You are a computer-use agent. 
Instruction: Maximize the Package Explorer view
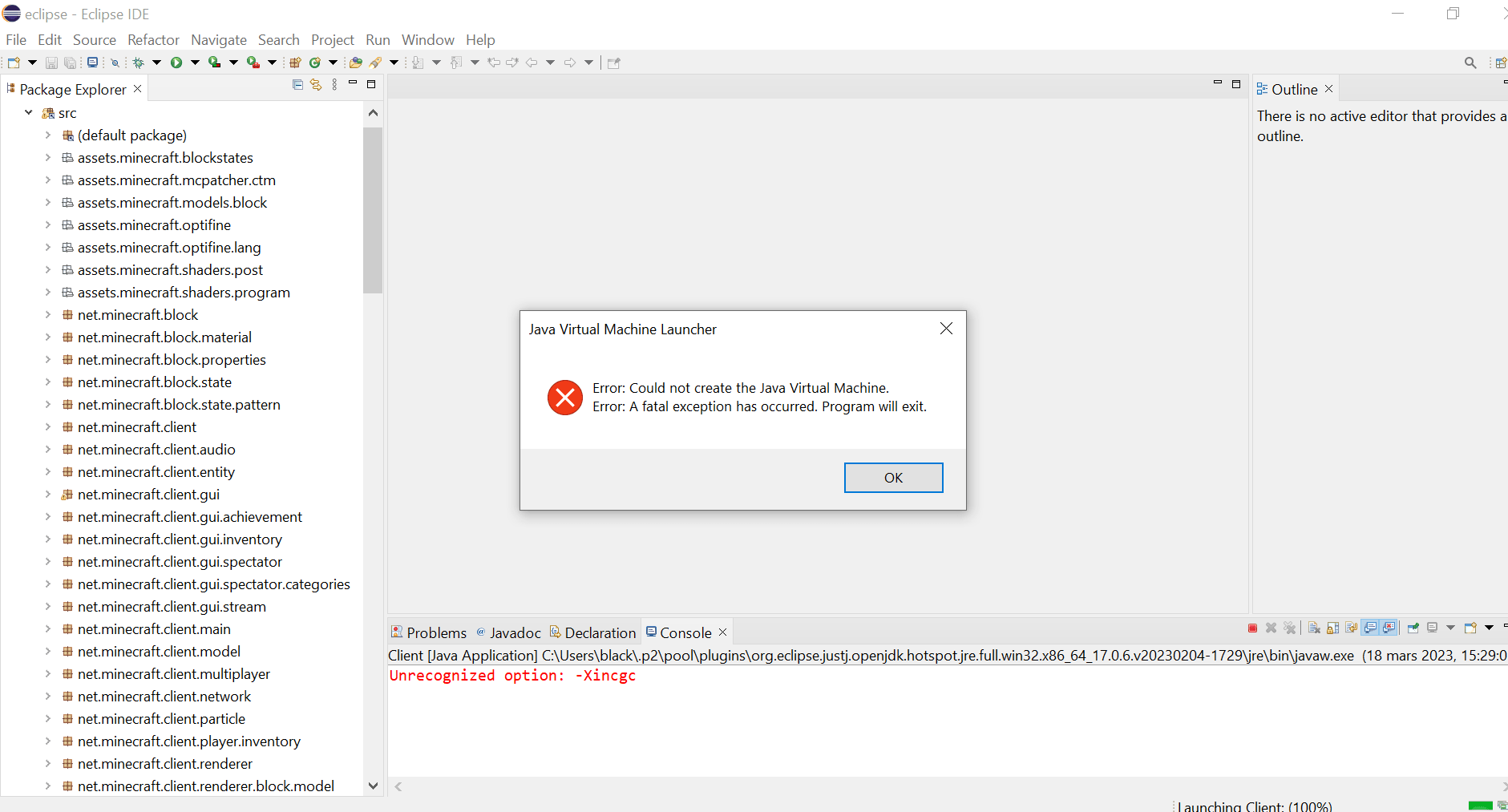pos(371,84)
